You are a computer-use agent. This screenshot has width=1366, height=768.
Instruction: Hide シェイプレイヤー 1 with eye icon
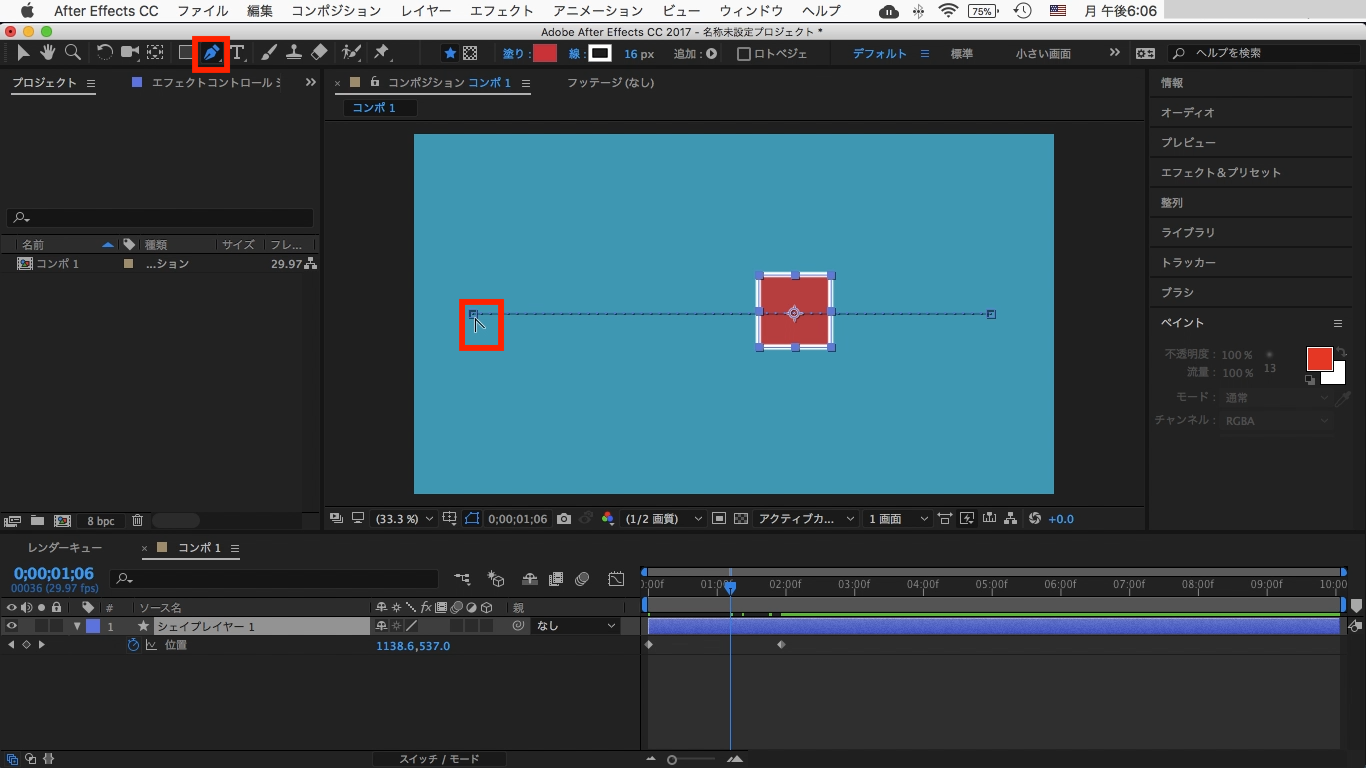pos(12,626)
